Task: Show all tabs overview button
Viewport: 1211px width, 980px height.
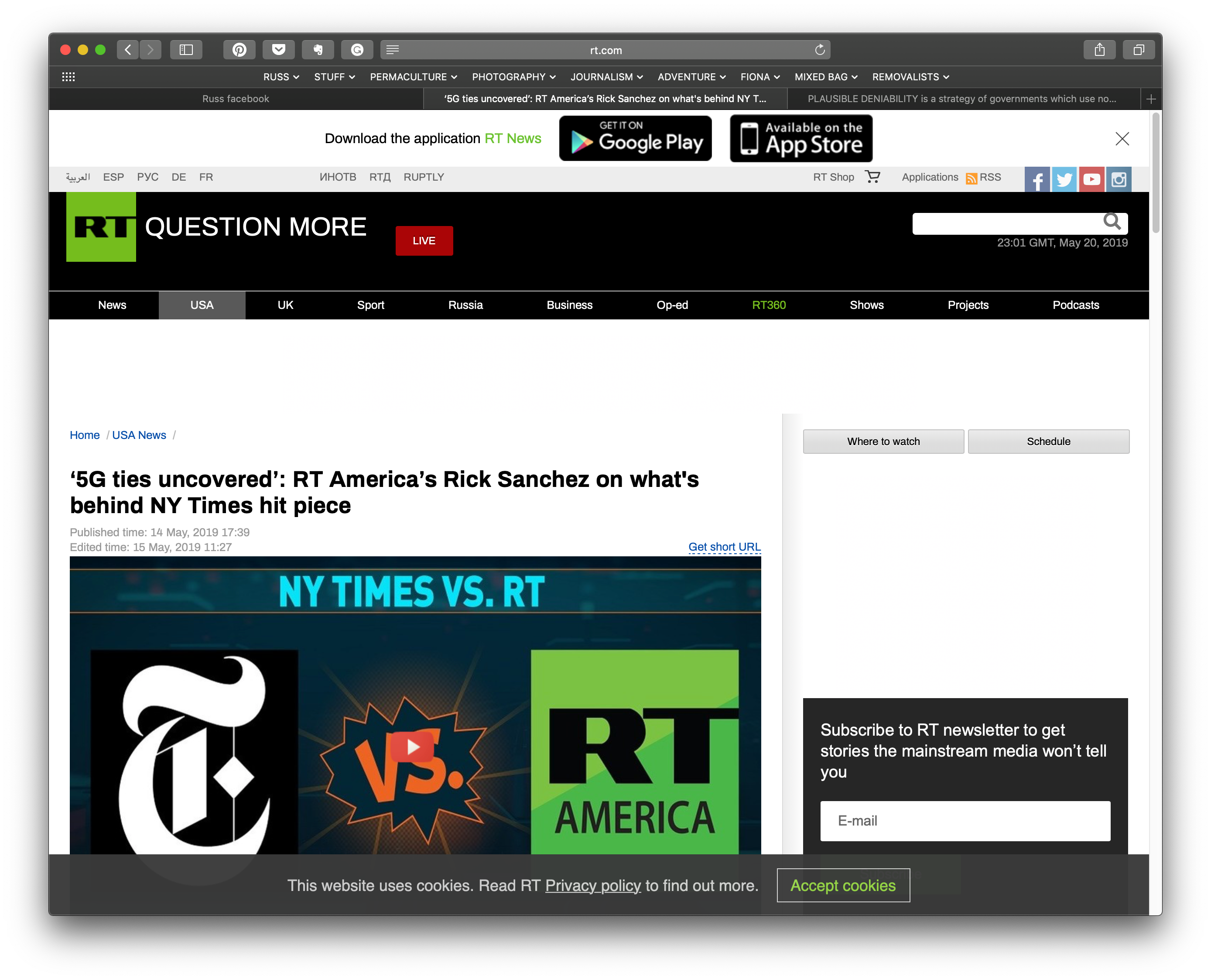Action: click(1139, 50)
